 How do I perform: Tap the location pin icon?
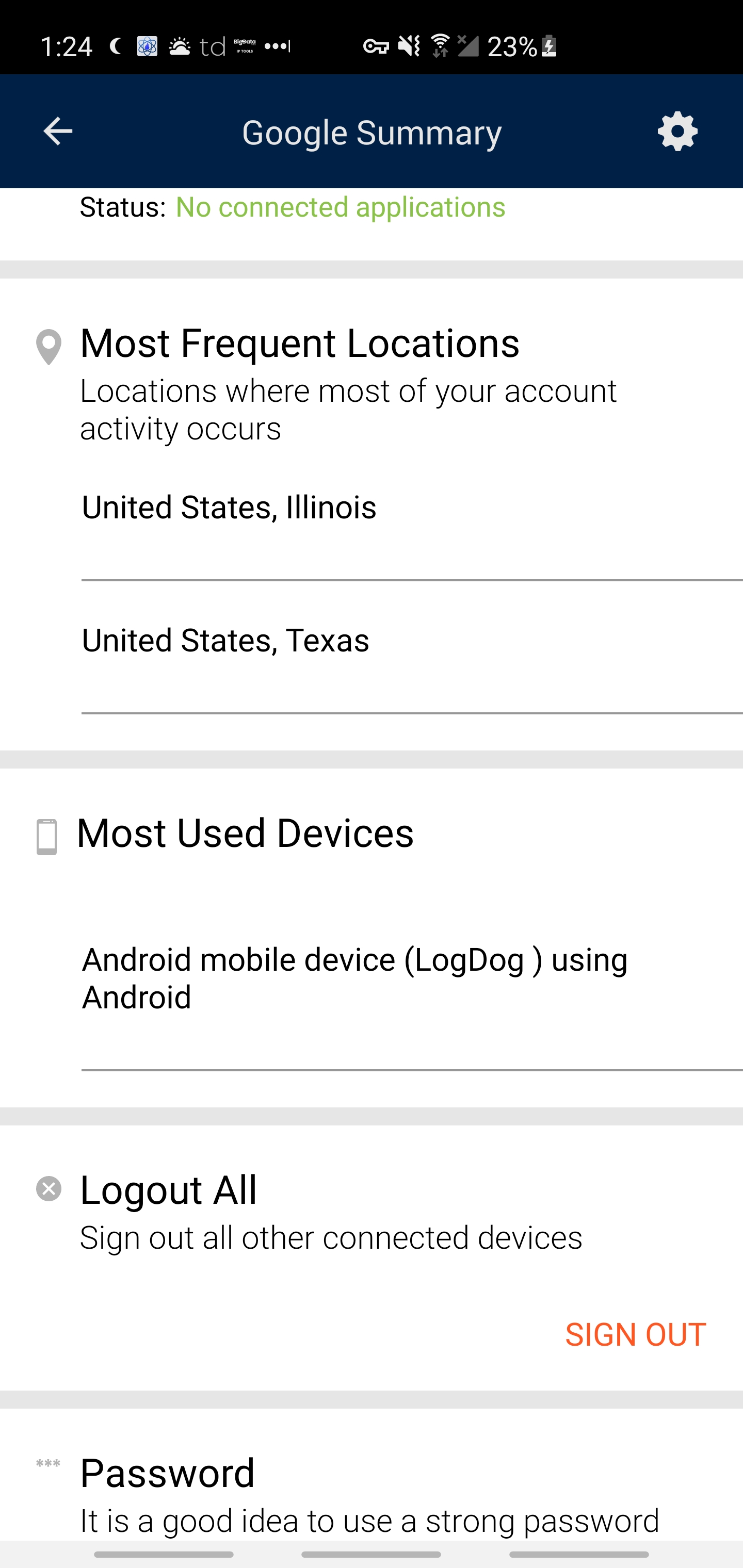tap(49, 347)
